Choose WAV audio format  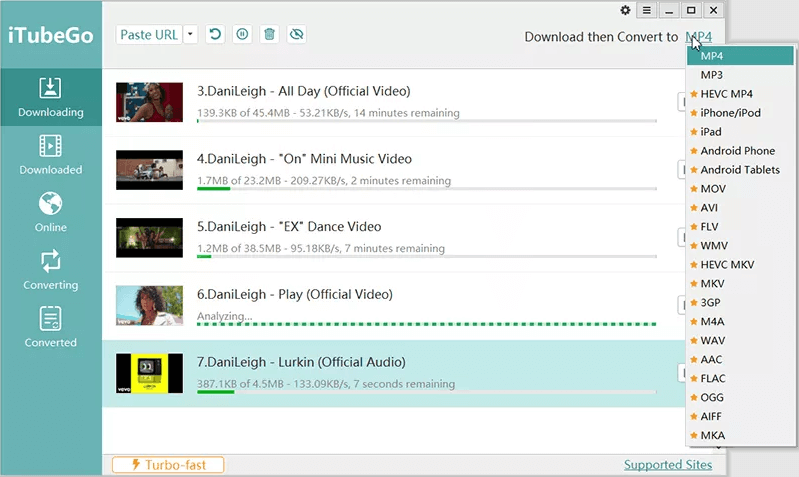pos(740,340)
